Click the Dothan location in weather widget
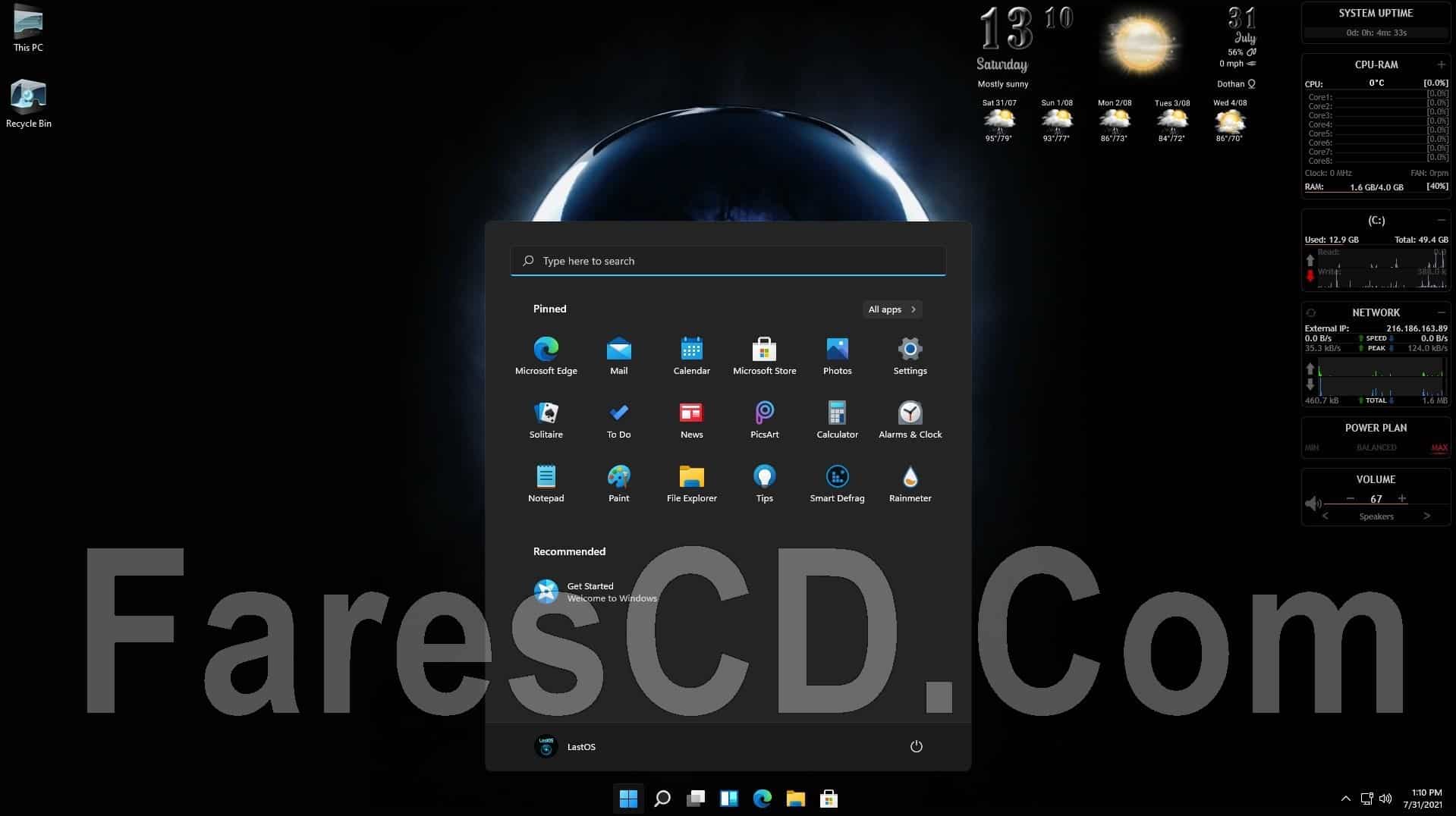Image resolution: width=1456 pixels, height=816 pixels. tap(1236, 84)
